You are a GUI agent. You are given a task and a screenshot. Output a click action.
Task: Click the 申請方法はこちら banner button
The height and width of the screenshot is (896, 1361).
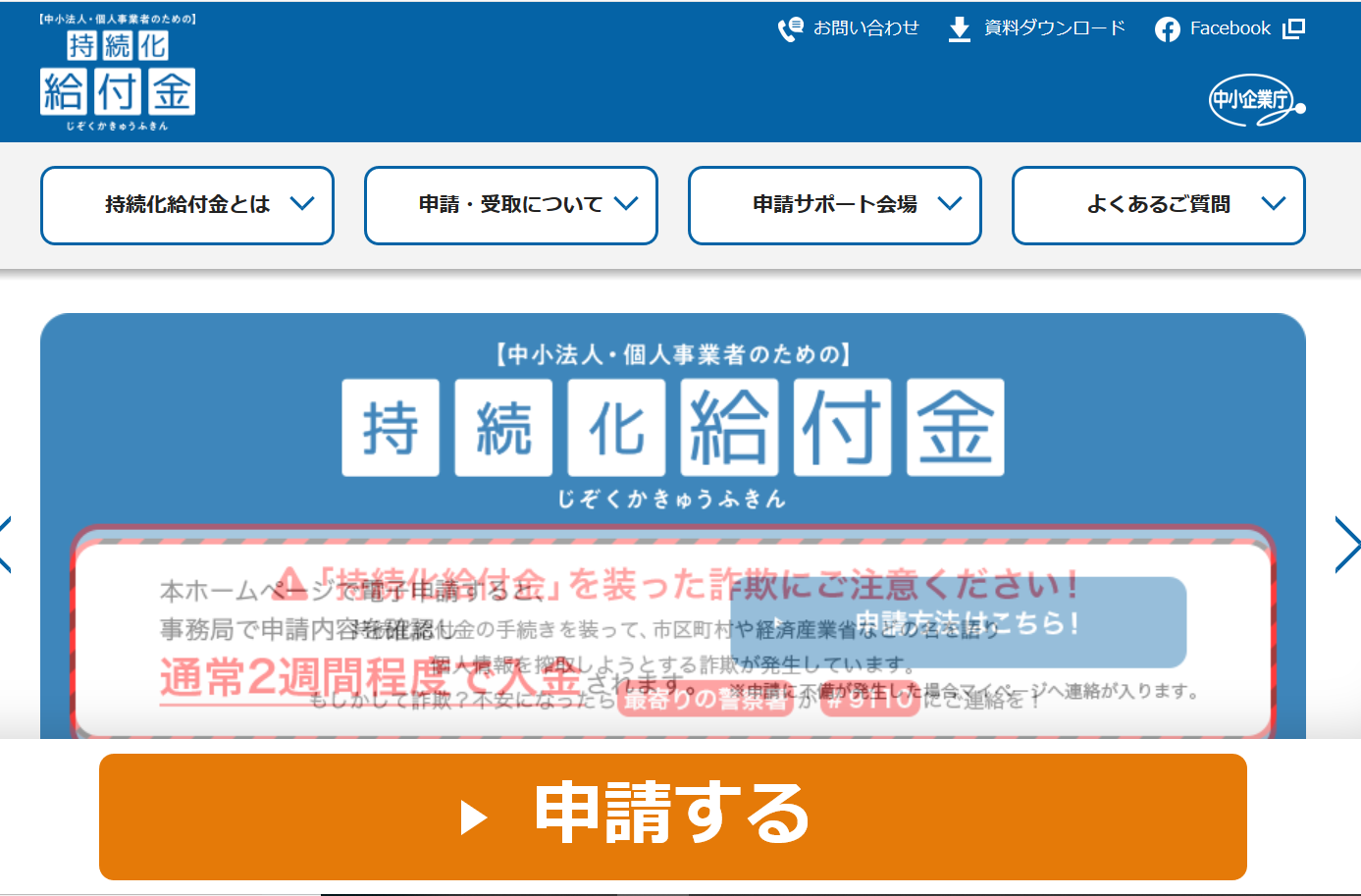[x=958, y=622]
